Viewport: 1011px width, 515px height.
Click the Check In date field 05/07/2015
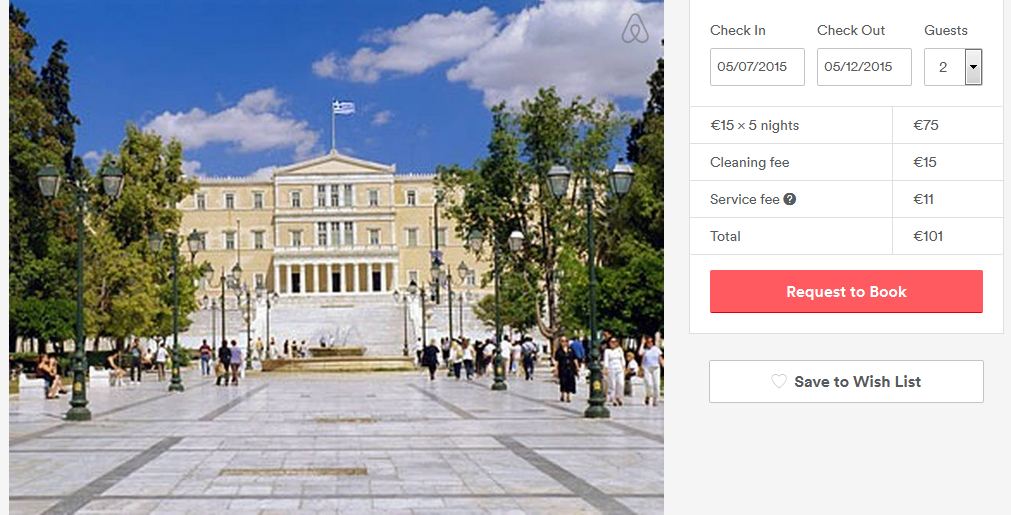click(x=757, y=67)
